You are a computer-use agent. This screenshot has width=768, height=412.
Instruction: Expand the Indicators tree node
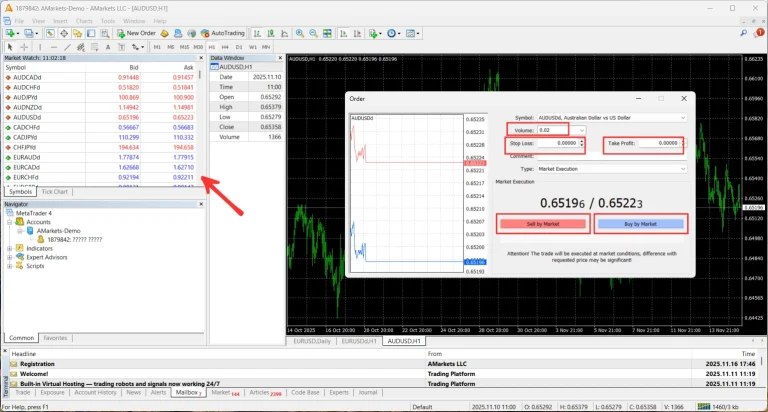[x=10, y=248]
